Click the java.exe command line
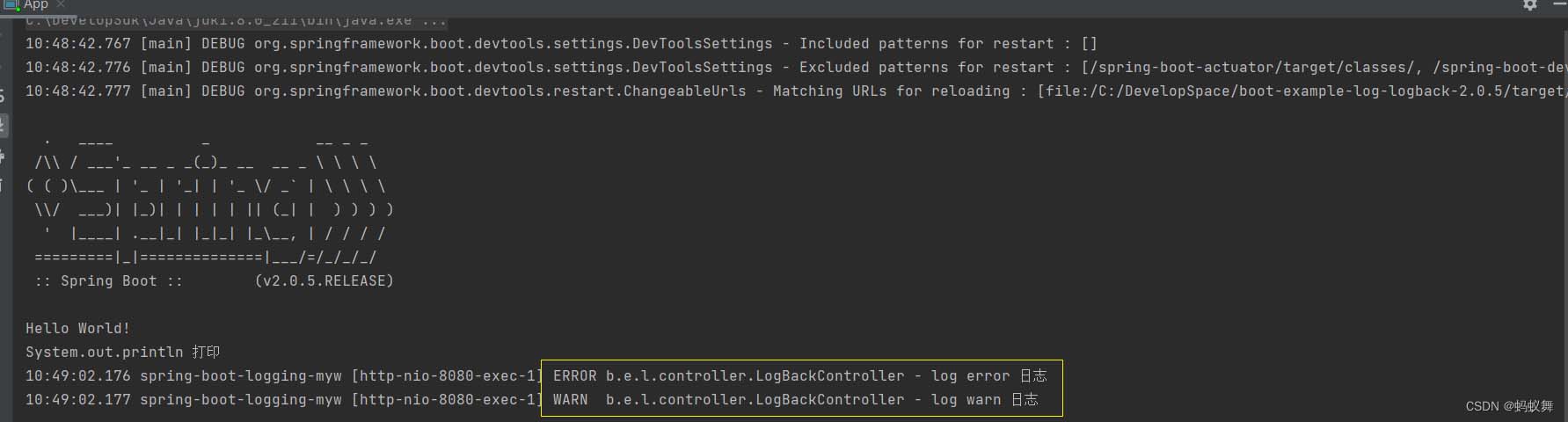The height and width of the screenshot is (422, 1568). click(x=236, y=20)
